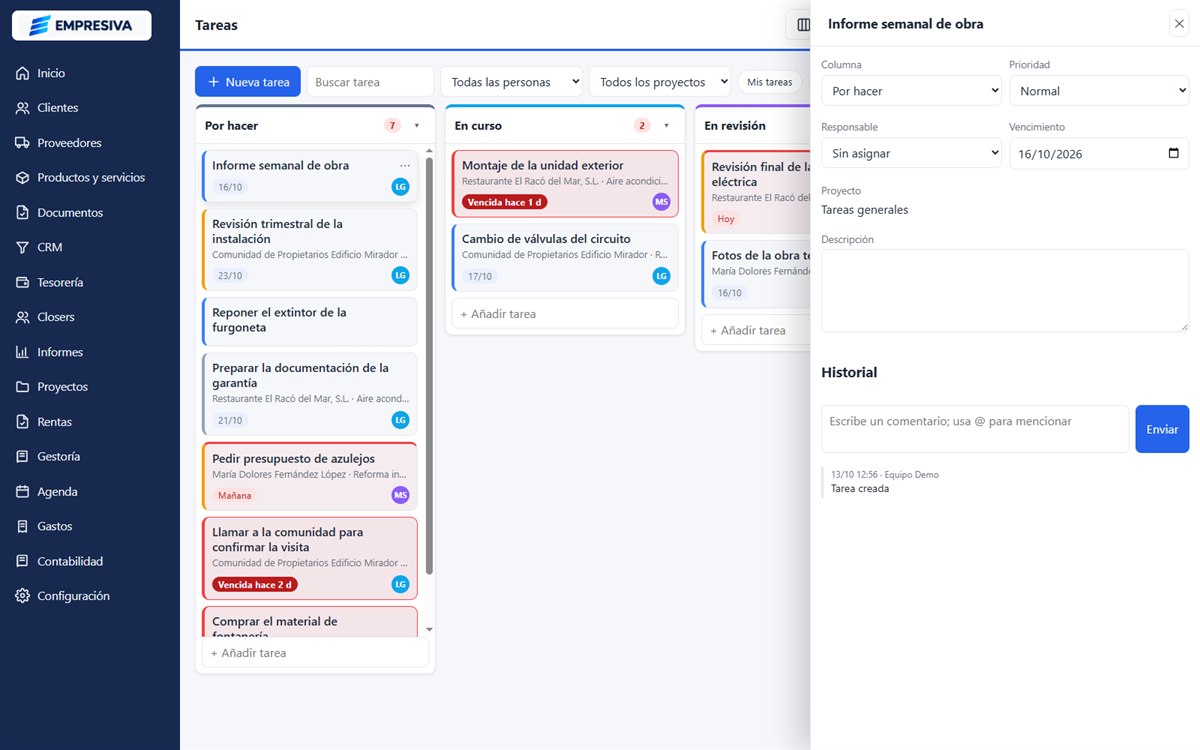The width and height of the screenshot is (1200, 750).
Task: Toggle the Mis tareas filter
Action: point(770,82)
